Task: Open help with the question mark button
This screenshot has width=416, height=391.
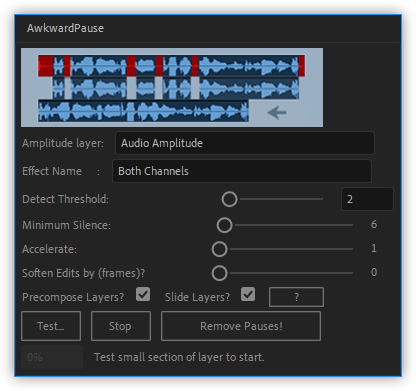Action: (296, 297)
